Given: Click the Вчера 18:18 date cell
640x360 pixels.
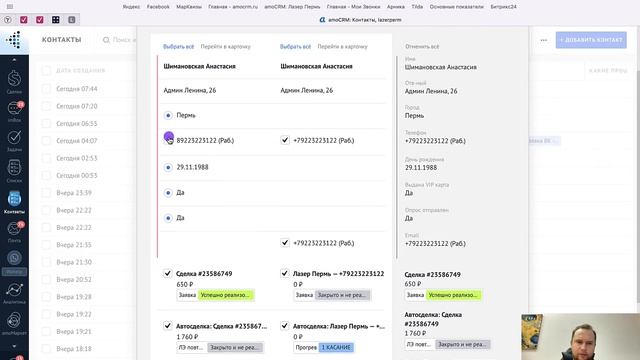Looking at the screenshot, I should click(x=74, y=349).
